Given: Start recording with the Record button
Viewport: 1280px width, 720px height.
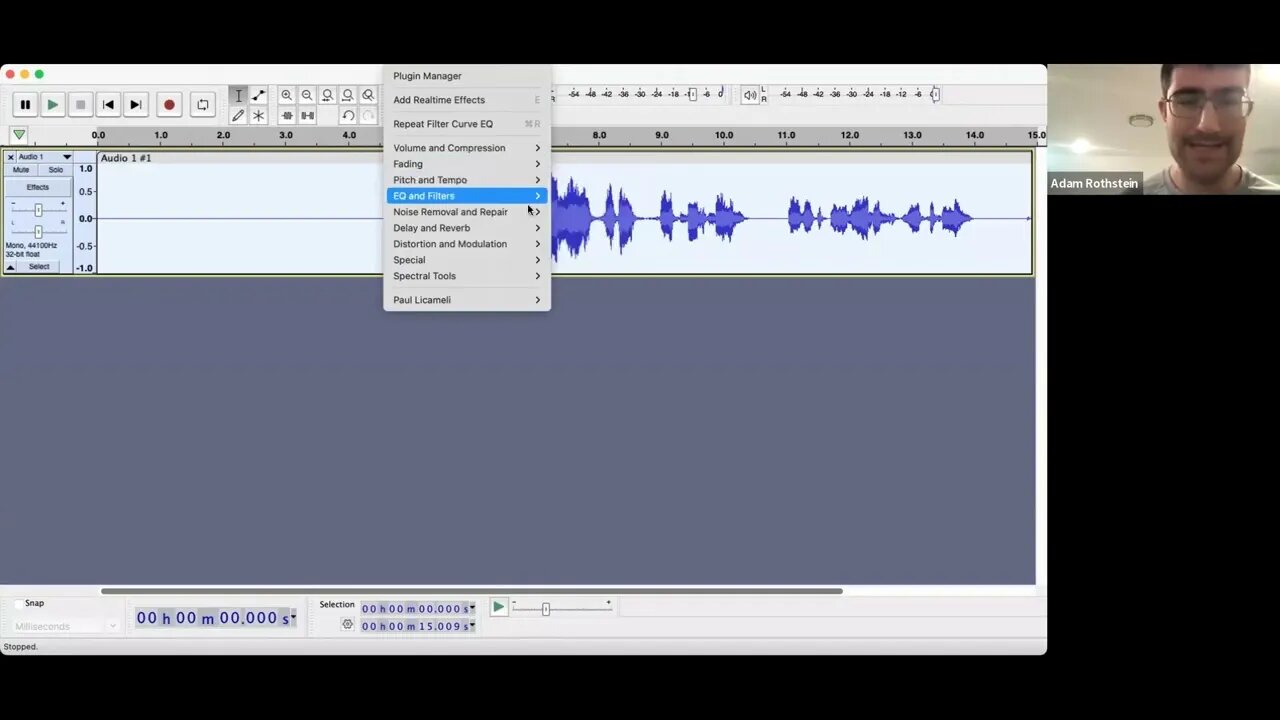Looking at the screenshot, I should point(168,105).
